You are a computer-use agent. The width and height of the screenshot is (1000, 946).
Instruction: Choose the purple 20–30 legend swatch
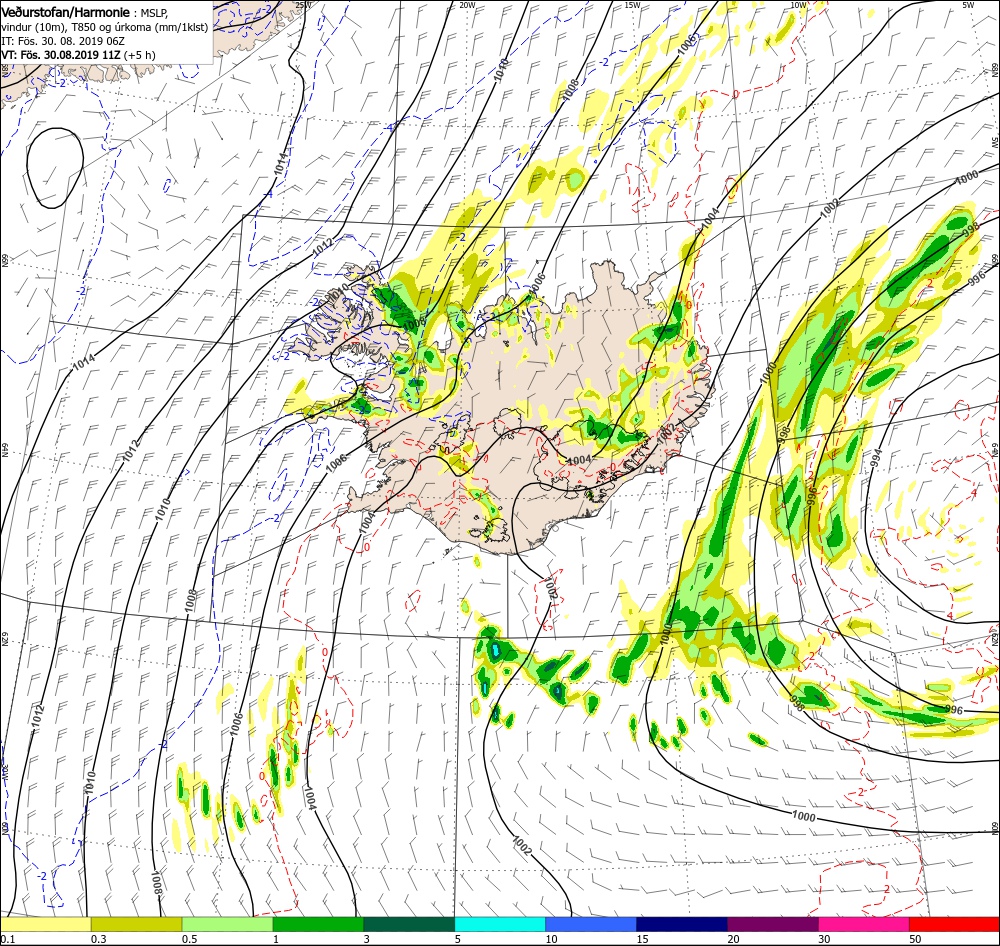click(772, 924)
